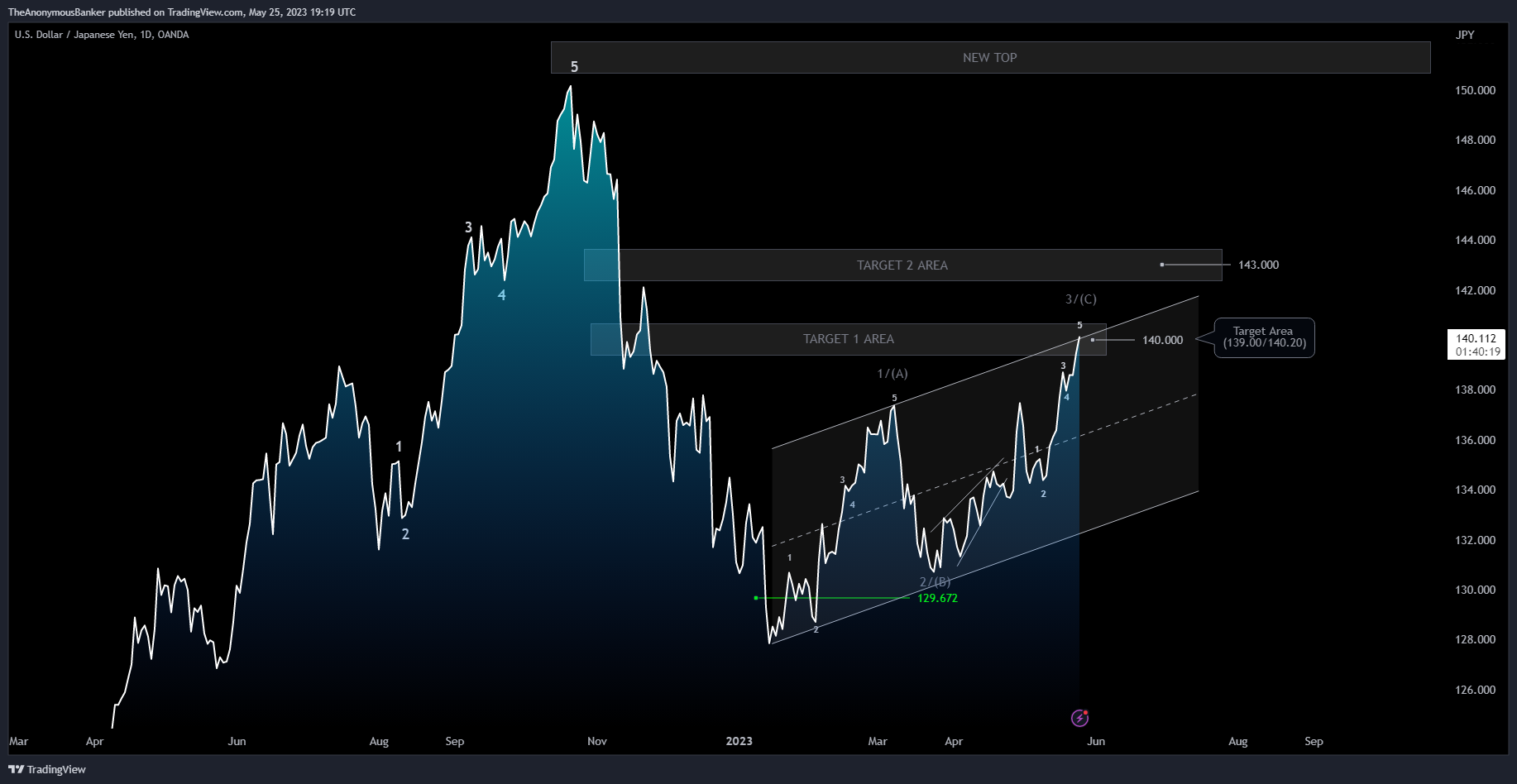The height and width of the screenshot is (784, 1517).
Task: Click the 2023 time axis label
Action: pos(739,741)
